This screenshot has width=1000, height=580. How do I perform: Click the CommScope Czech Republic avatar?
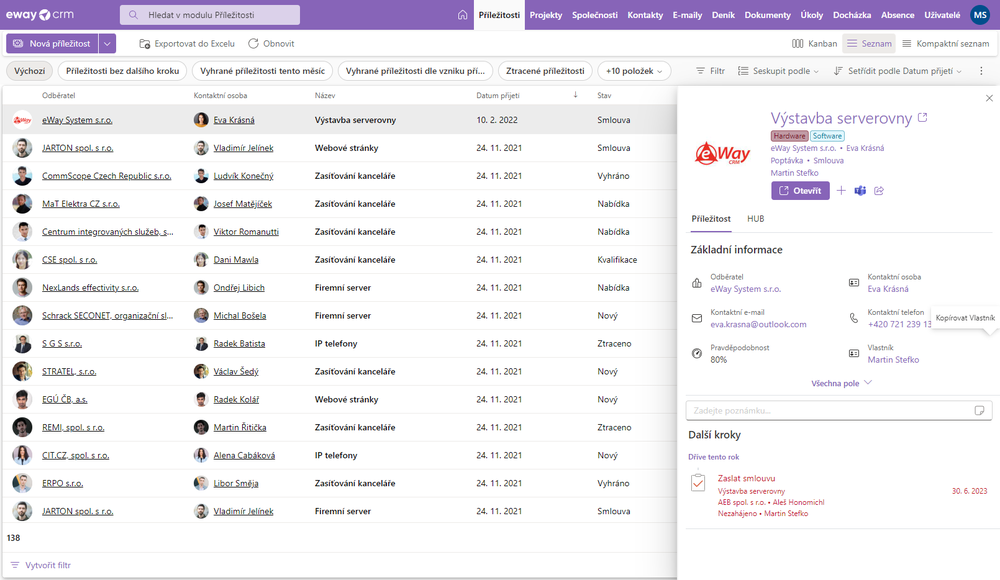point(22,175)
